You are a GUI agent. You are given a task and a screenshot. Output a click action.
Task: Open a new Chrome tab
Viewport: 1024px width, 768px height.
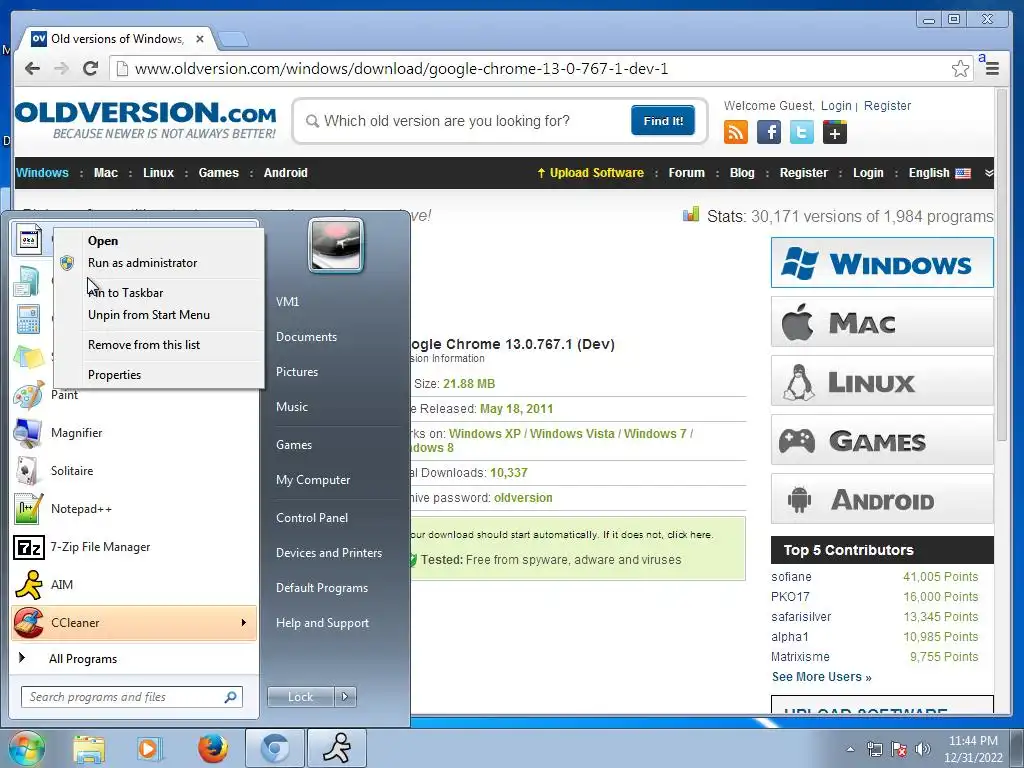pos(232,39)
